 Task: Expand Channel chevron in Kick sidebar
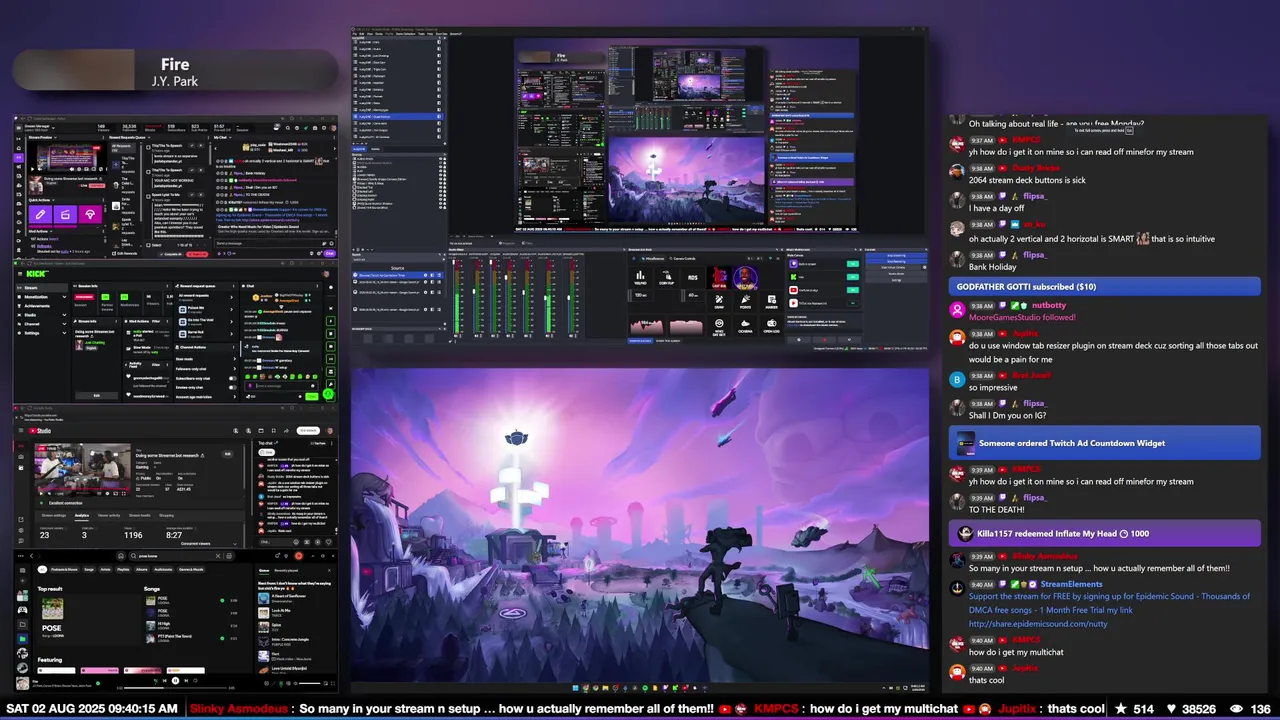tap(64, 324)
